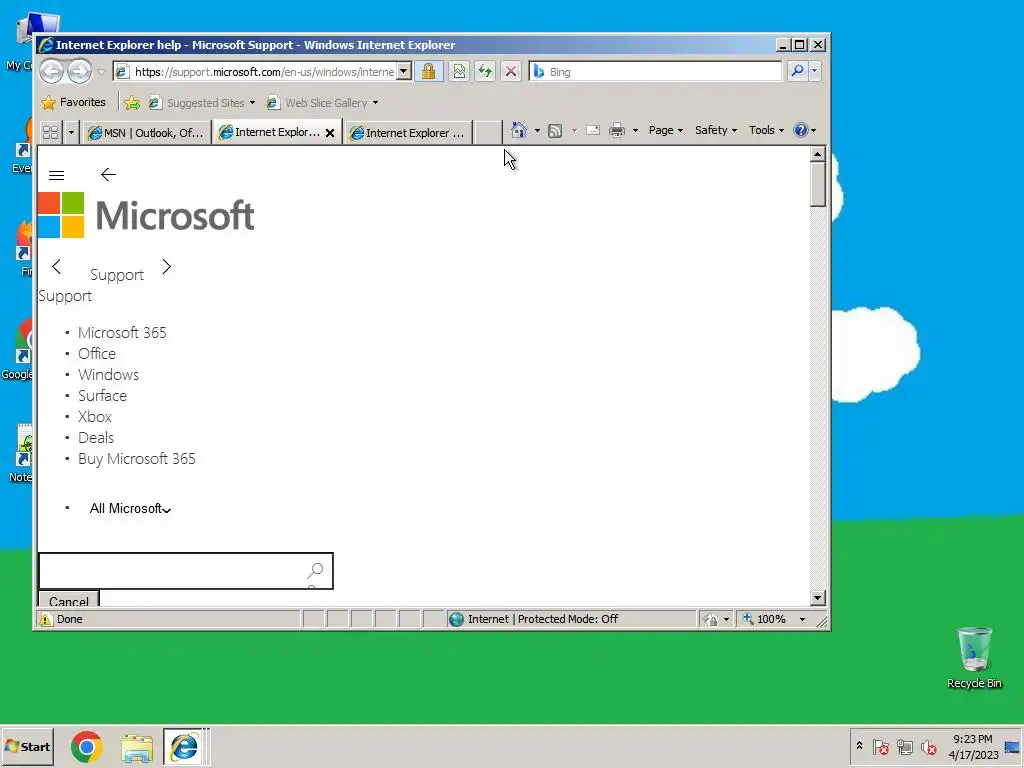Viewport: 1024px width, 768px height.
Task: Click the left chevron beside Support
Action: pos(56,266)
